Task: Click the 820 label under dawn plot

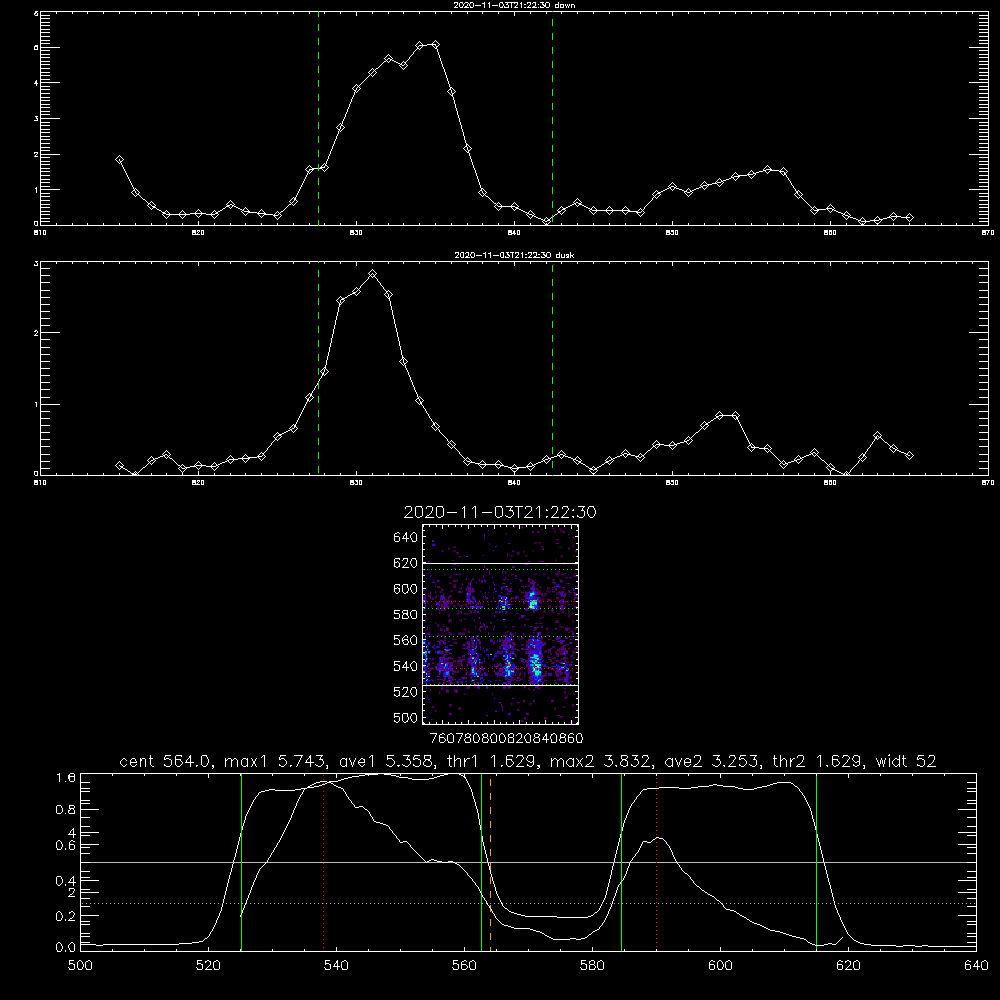Action: (198, 233)
